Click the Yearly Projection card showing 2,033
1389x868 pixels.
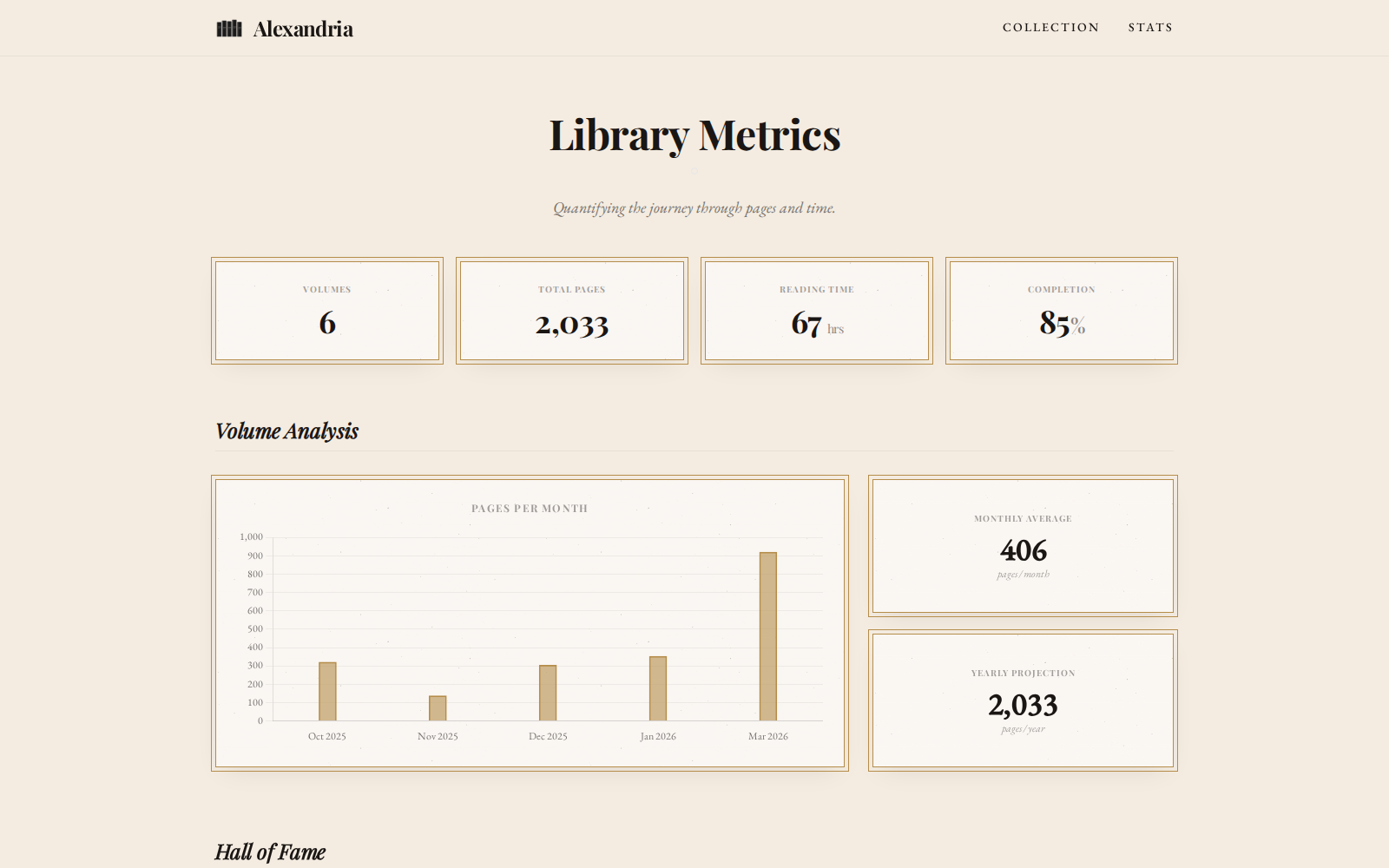point(1023,700)
